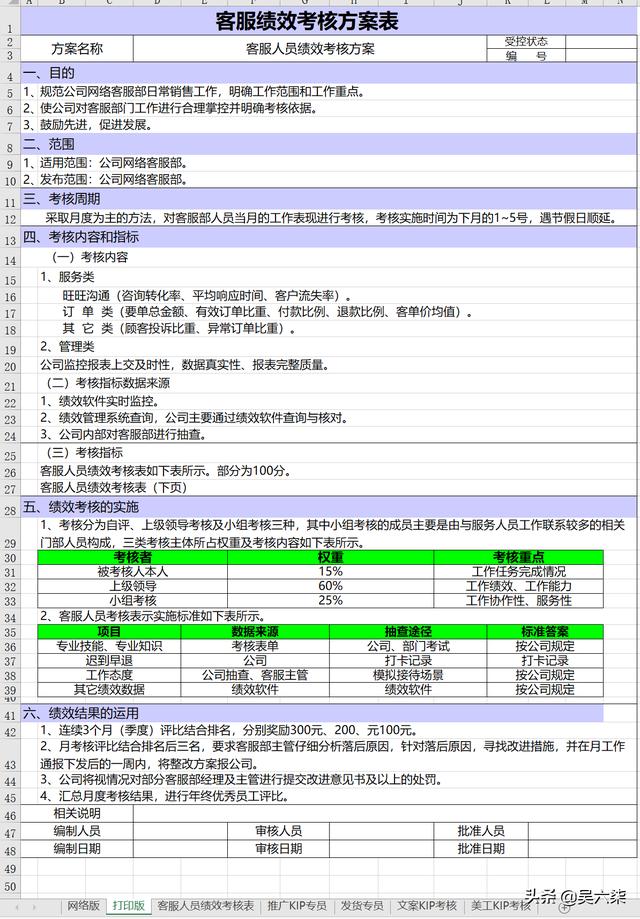
Task: Select the 工作协作性、服务性 cell
Action: (519, 600)
